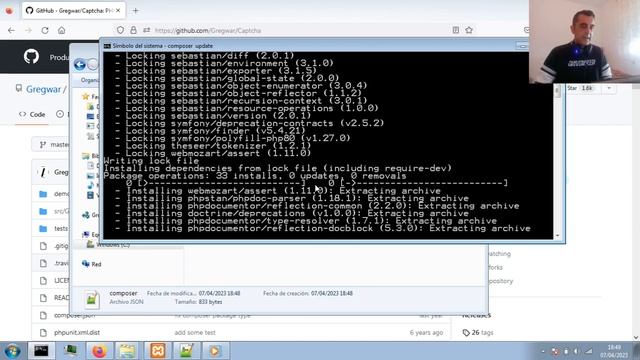
Task: Click the Explorer back arrow button
Action: pos(80,64)
